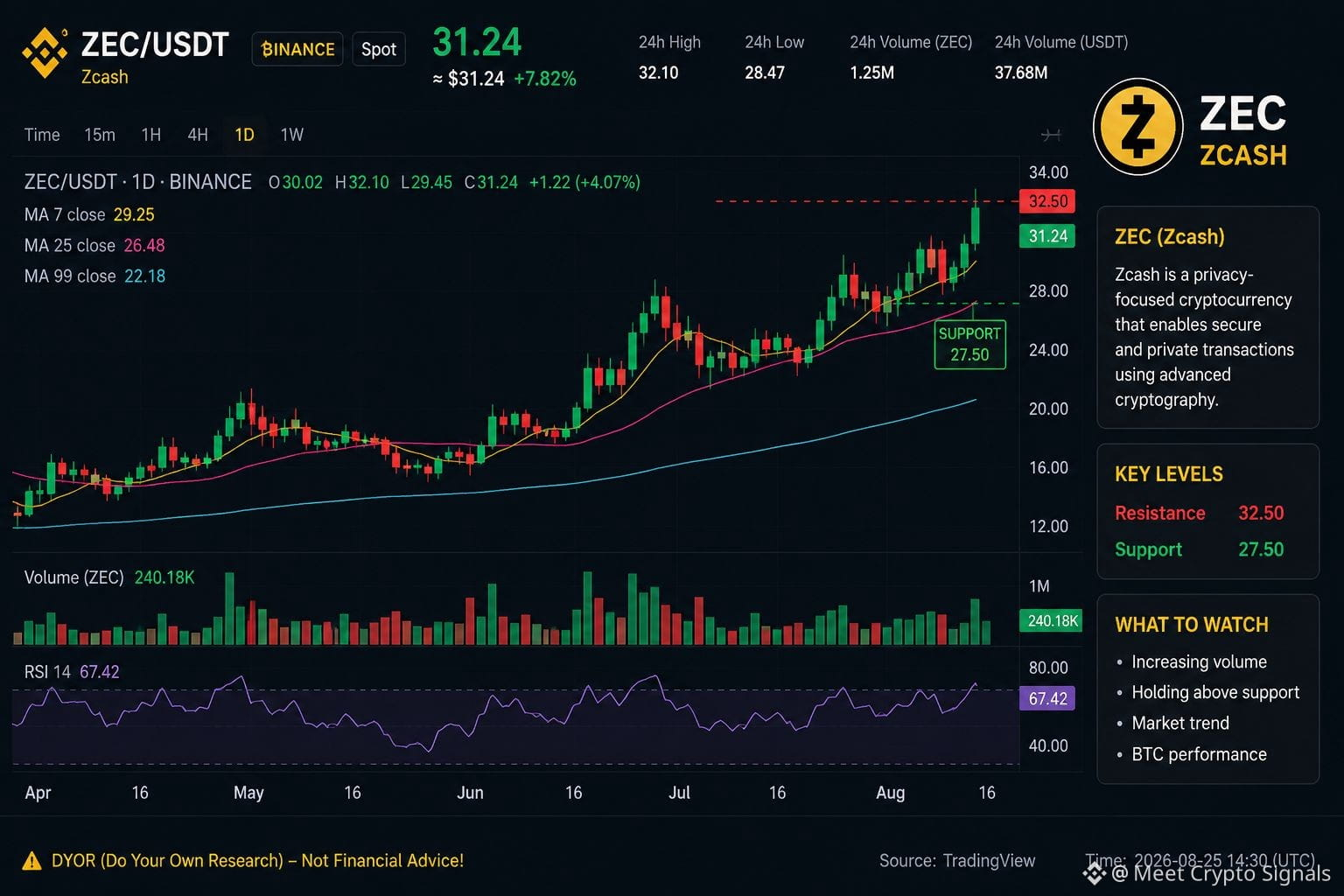Click the warning triangle icon before DYOR
Screen dimensions: 1344x896
coord(31,861)
